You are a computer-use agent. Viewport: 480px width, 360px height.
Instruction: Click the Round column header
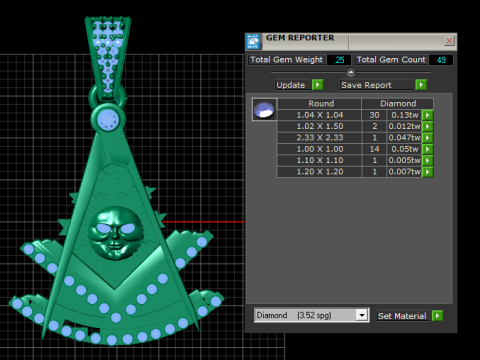pyautogui.click(x=319, y=104)
